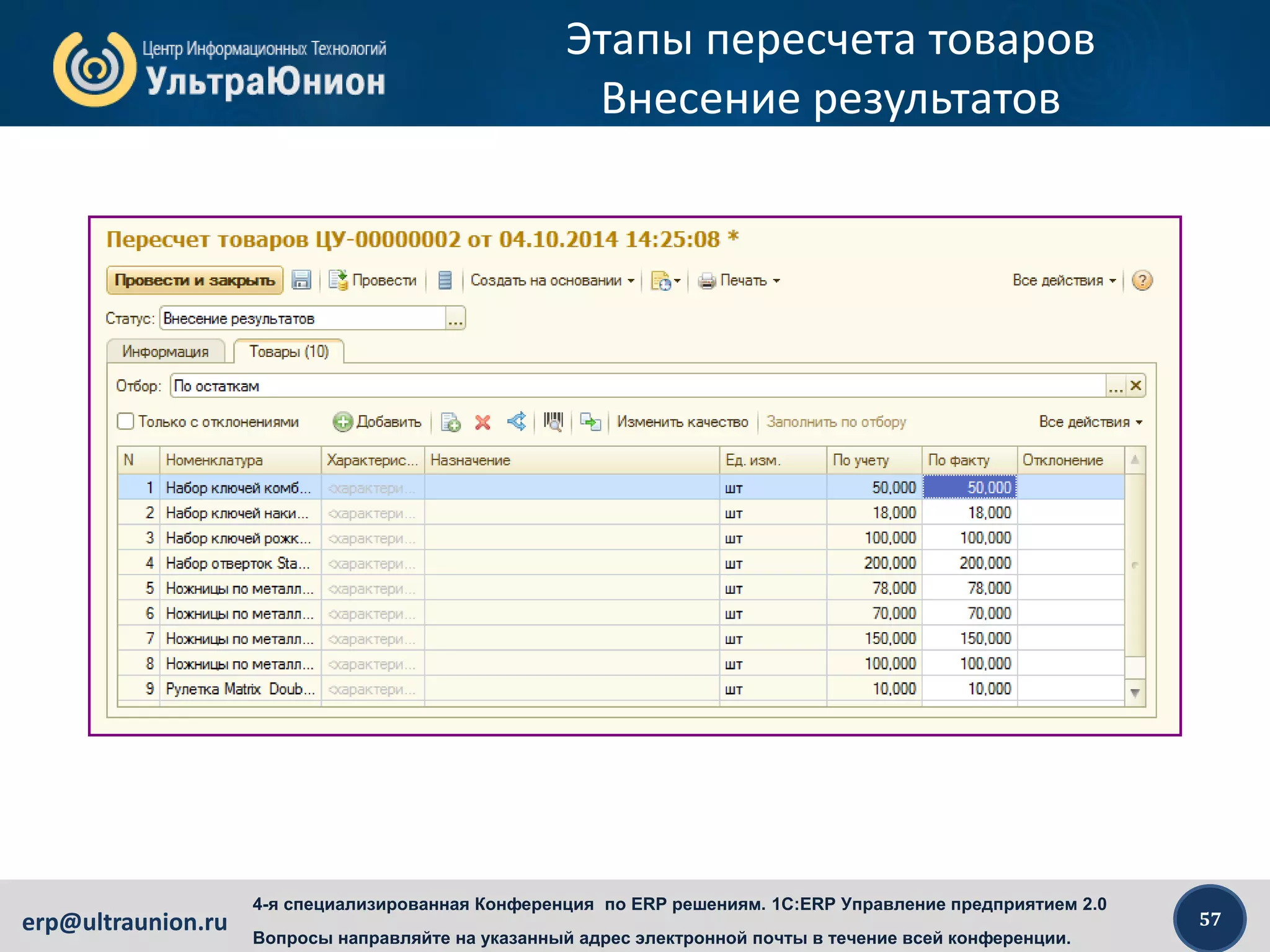Sort by Номенклатура column header
Image resolution: width=1270 pixels, height=952 pixels.
point(241,461)
